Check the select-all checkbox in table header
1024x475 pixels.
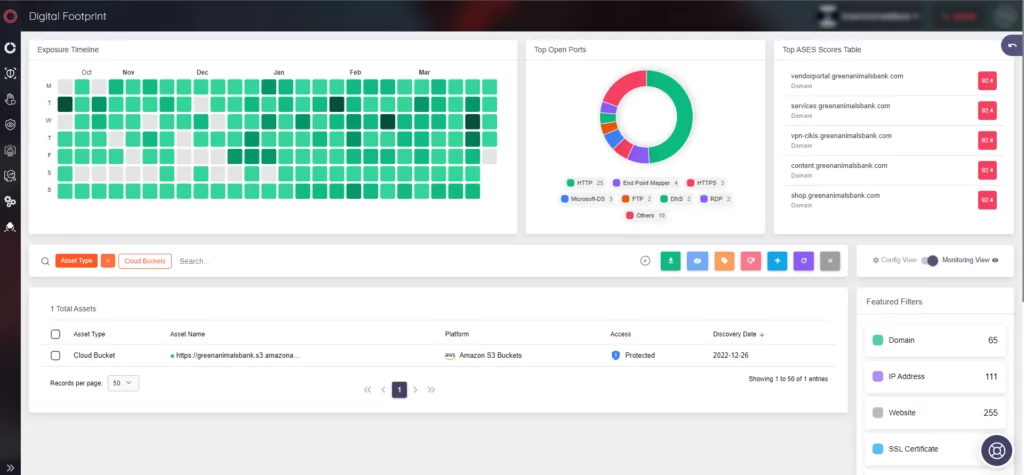point(56,334)
